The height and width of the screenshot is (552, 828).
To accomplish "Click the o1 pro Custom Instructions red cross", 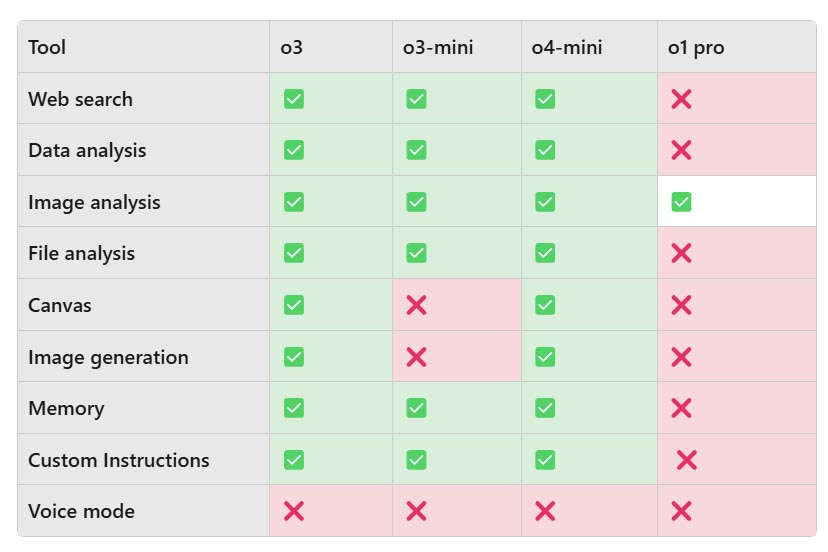I will [x=686, y=460].
